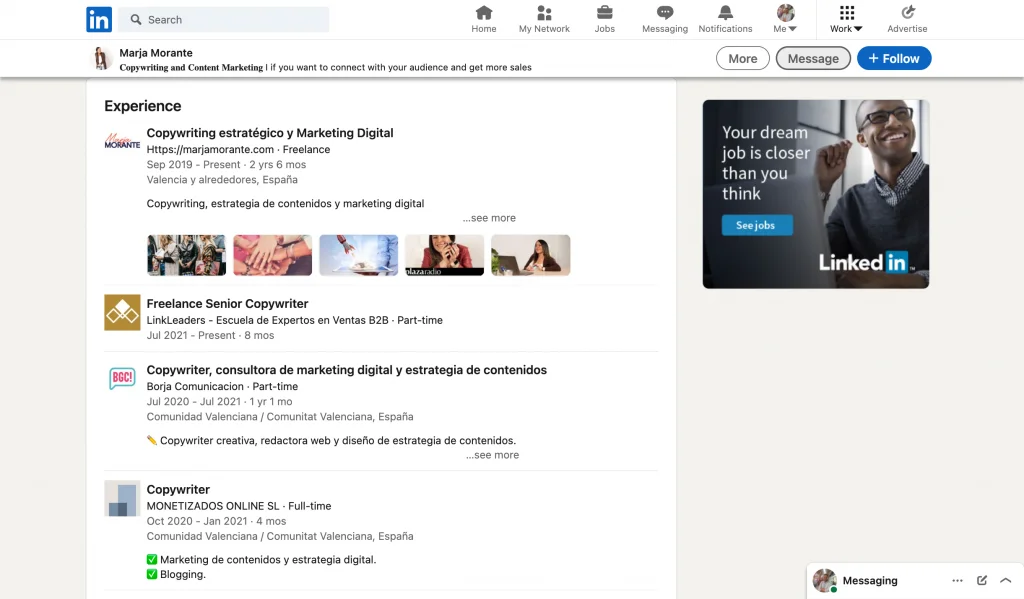Open the More options button
The width and height of the screenshot is (1024, 599).
[x=743, y=58]
